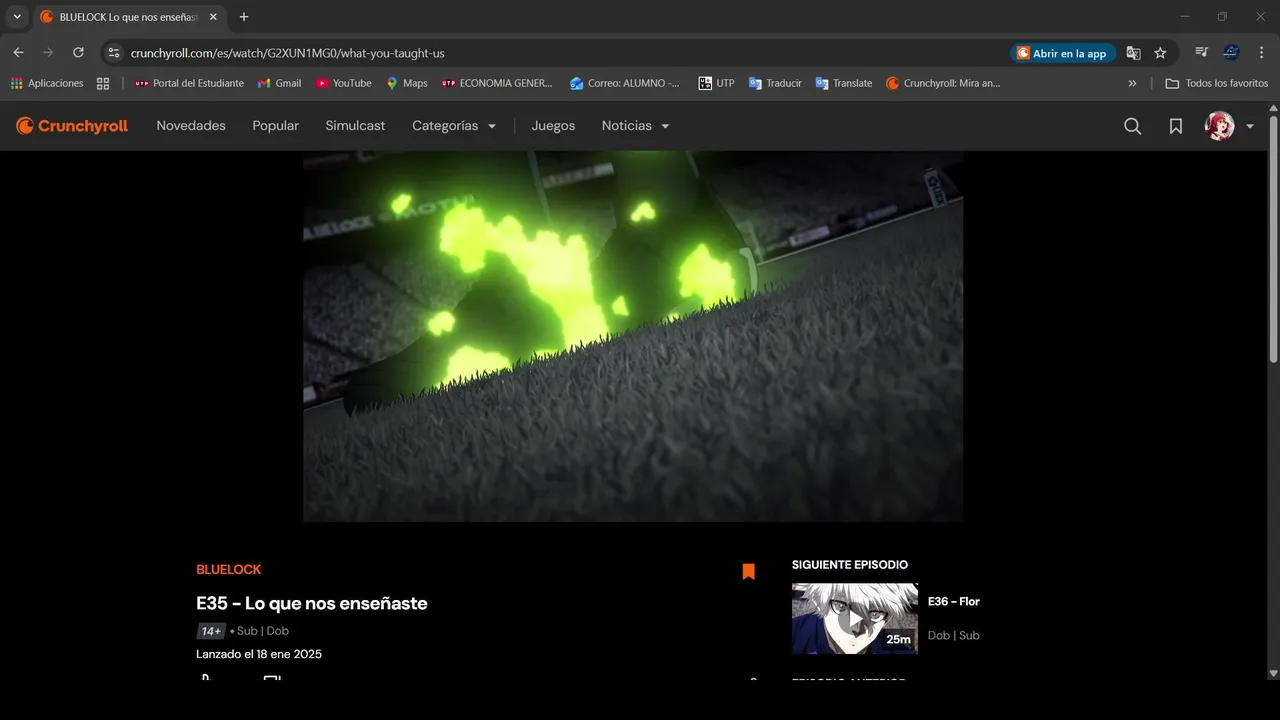Screen dimensions: 1280x720
Task: Open a new tab with plus button
Action: click(x=244, y=17)
